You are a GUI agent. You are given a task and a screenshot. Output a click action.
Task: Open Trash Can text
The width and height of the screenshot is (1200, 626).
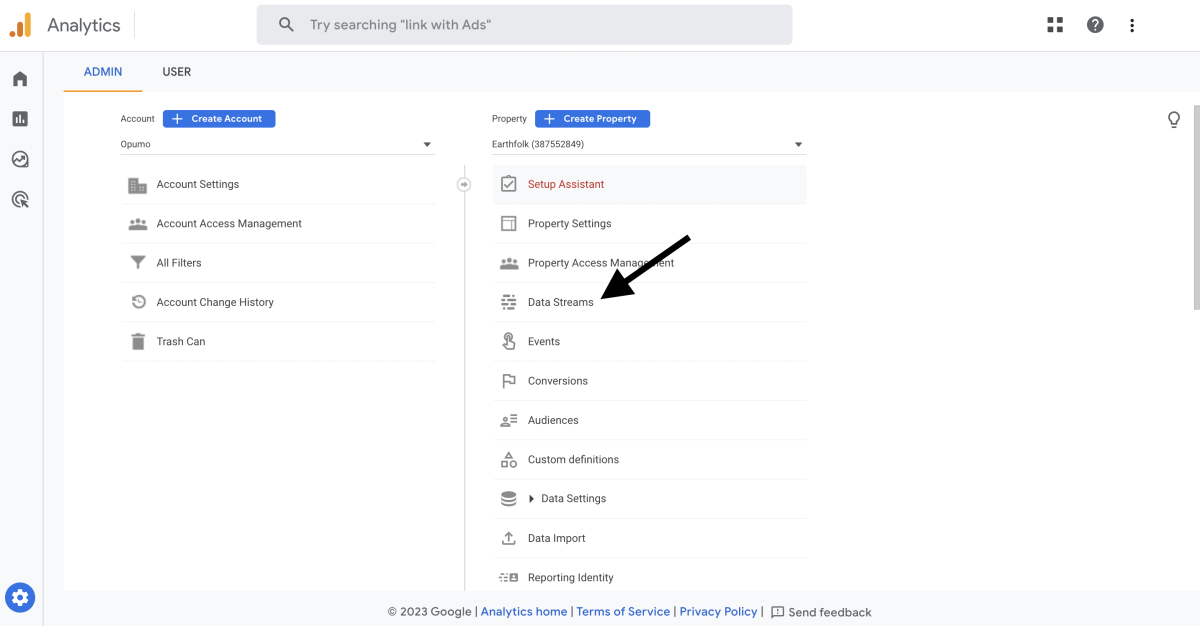point(181,342)
